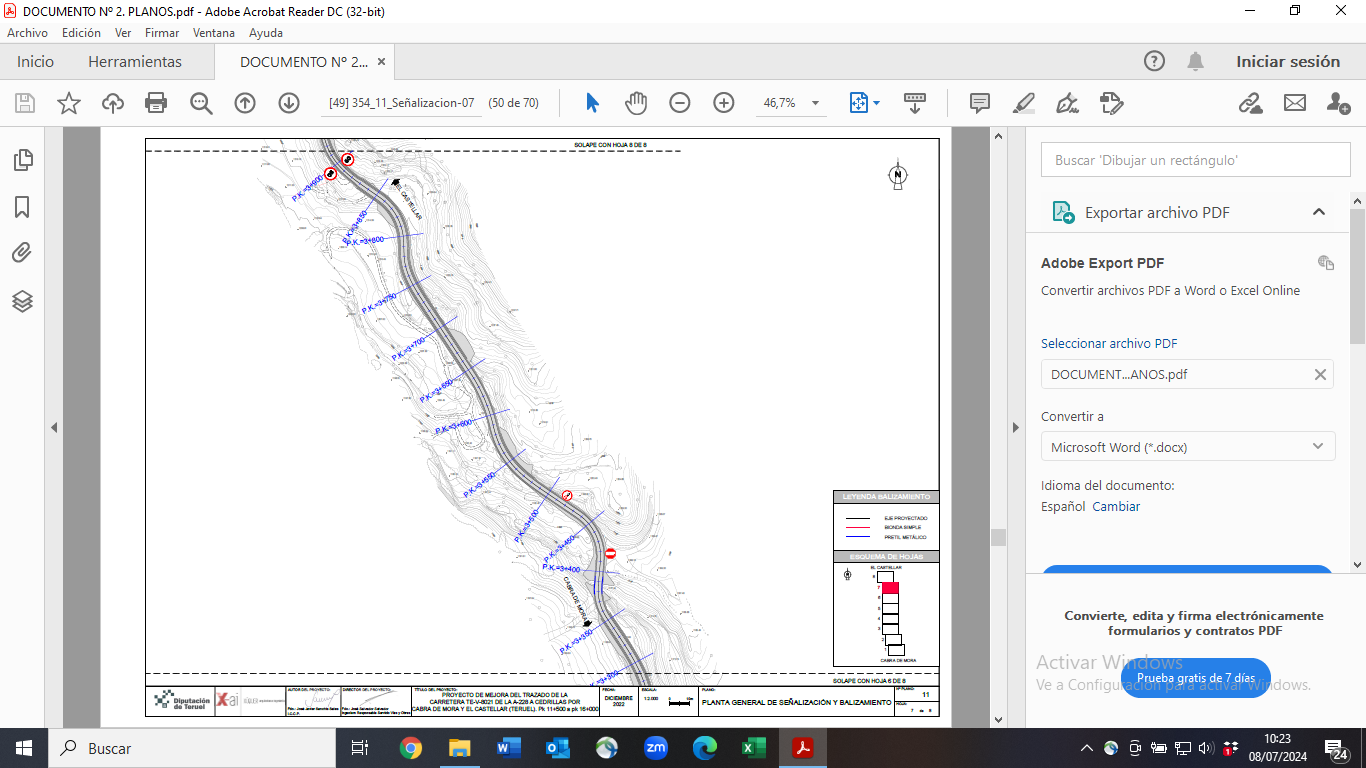This screenshot has height=768, width=1366.
Task: Print the document with printer icon
Action: coord(156,103)
